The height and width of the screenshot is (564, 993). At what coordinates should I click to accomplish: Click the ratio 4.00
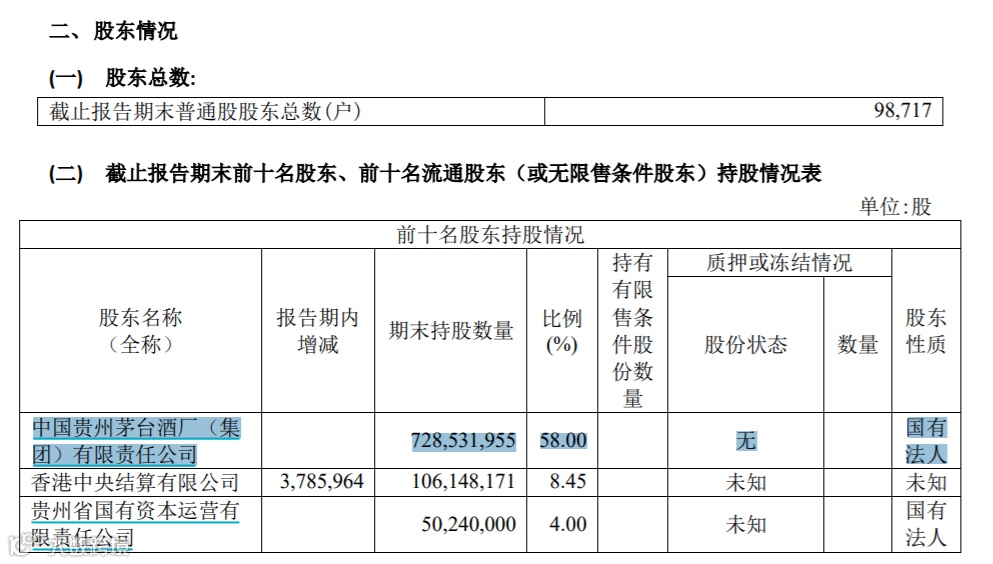[568, 524]
